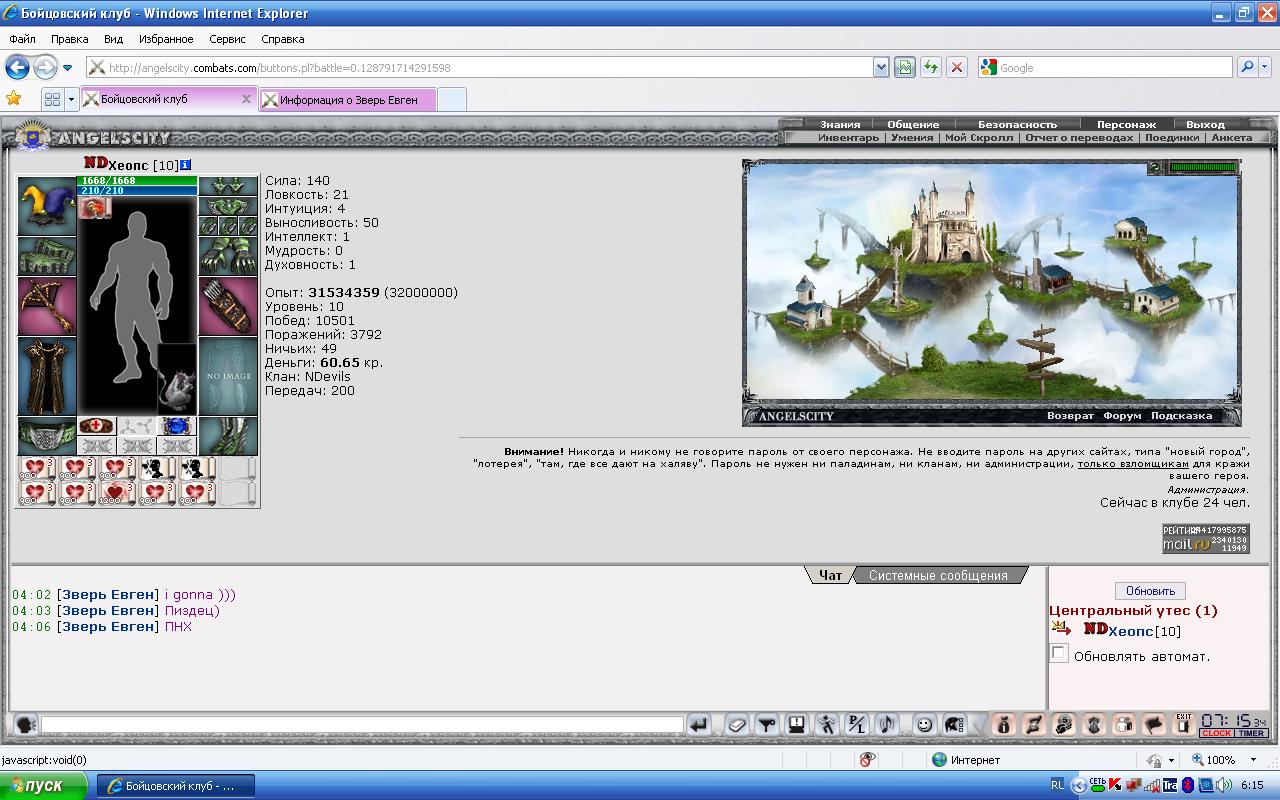The image size is (1280, 800).
Task: Click 'Возврат' under the city map
Action: tap(1070, 416)
